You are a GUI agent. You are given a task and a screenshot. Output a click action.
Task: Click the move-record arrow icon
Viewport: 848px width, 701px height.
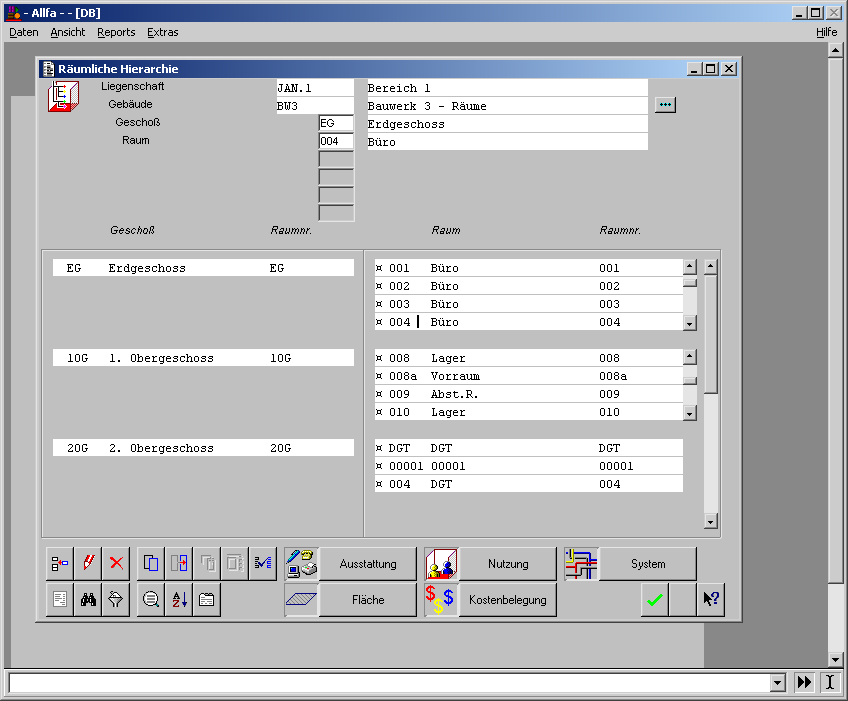pos(179,564)
